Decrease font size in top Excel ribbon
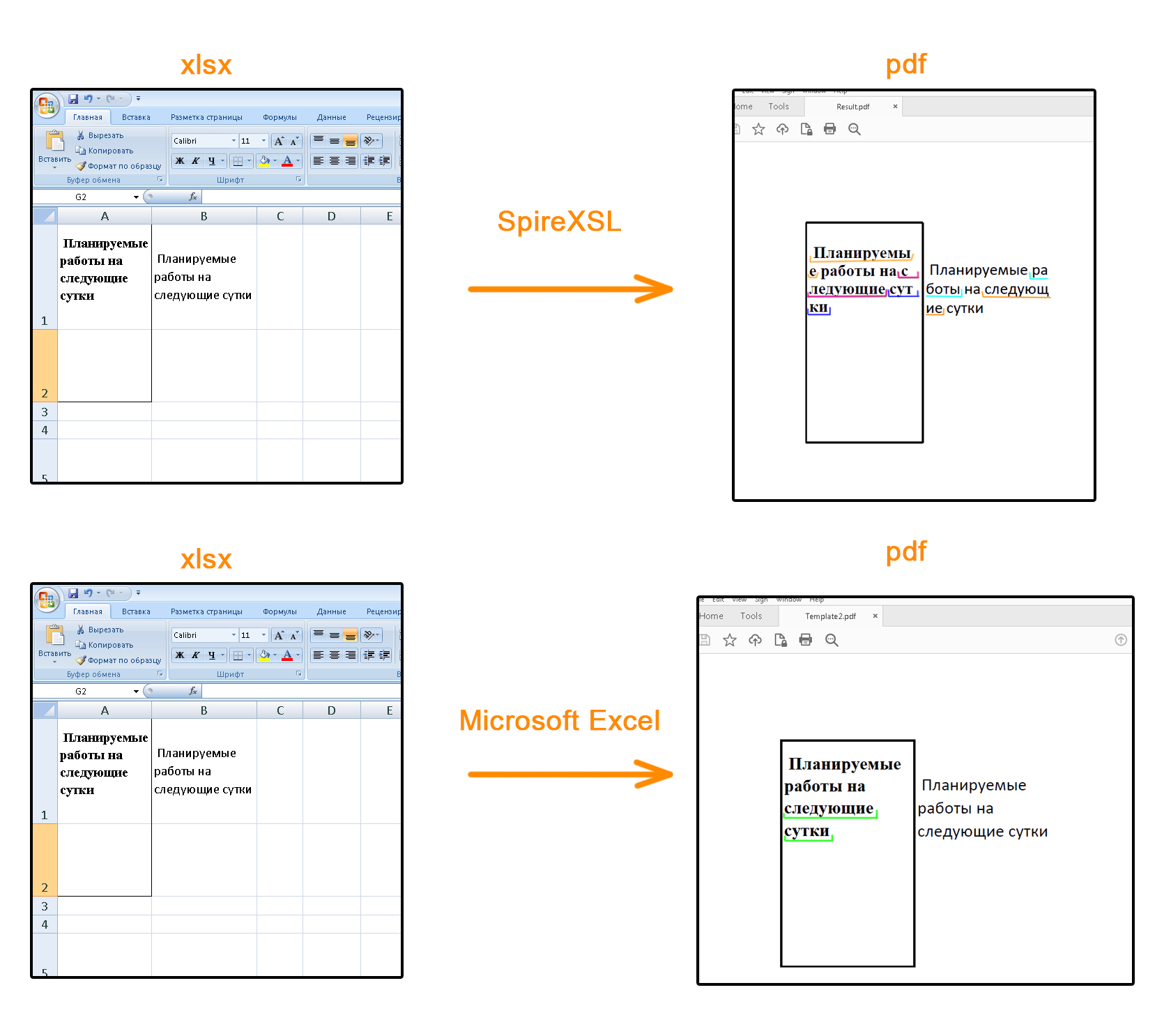Screen dimensions: 1171x1036 [x=294, y=141]
